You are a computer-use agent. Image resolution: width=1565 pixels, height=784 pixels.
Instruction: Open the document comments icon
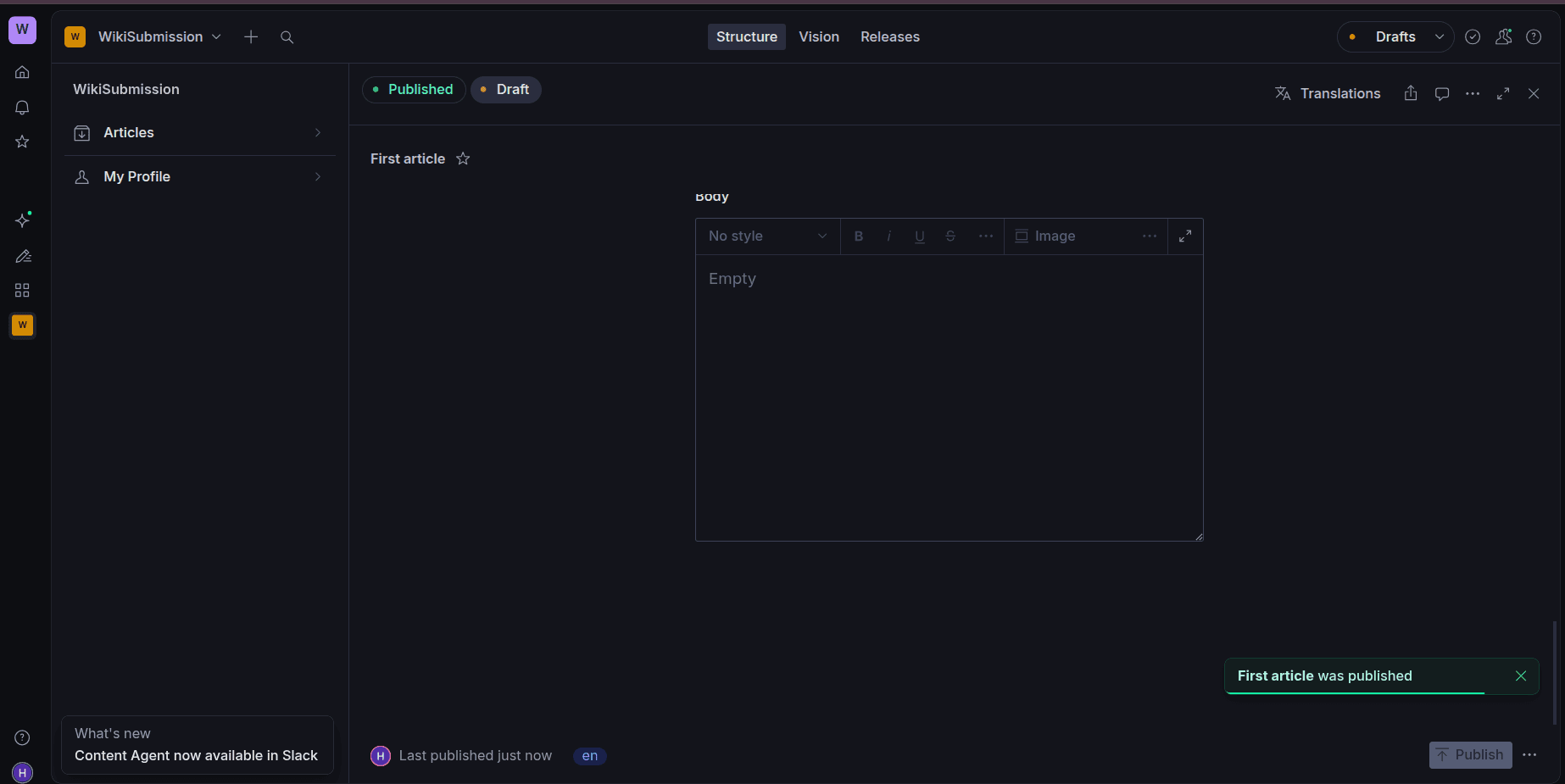[x=1441, y=93]
